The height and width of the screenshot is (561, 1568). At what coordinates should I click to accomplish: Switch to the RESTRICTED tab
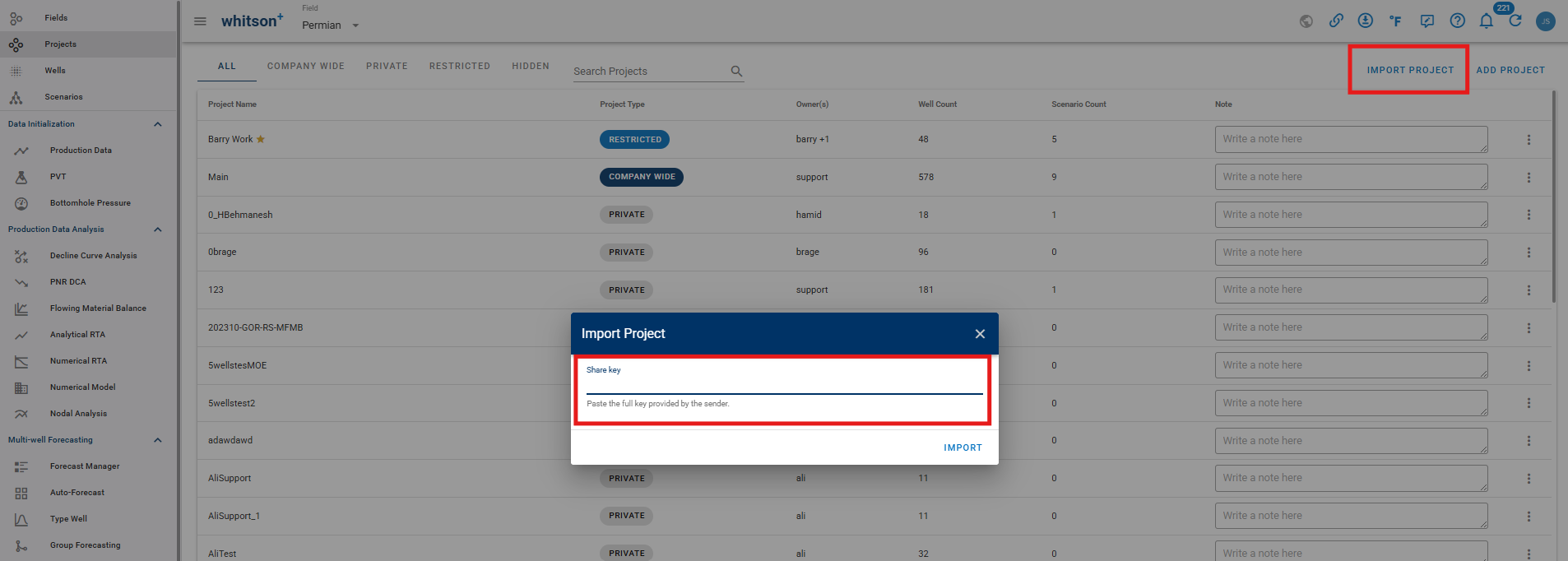click(460, 66)
